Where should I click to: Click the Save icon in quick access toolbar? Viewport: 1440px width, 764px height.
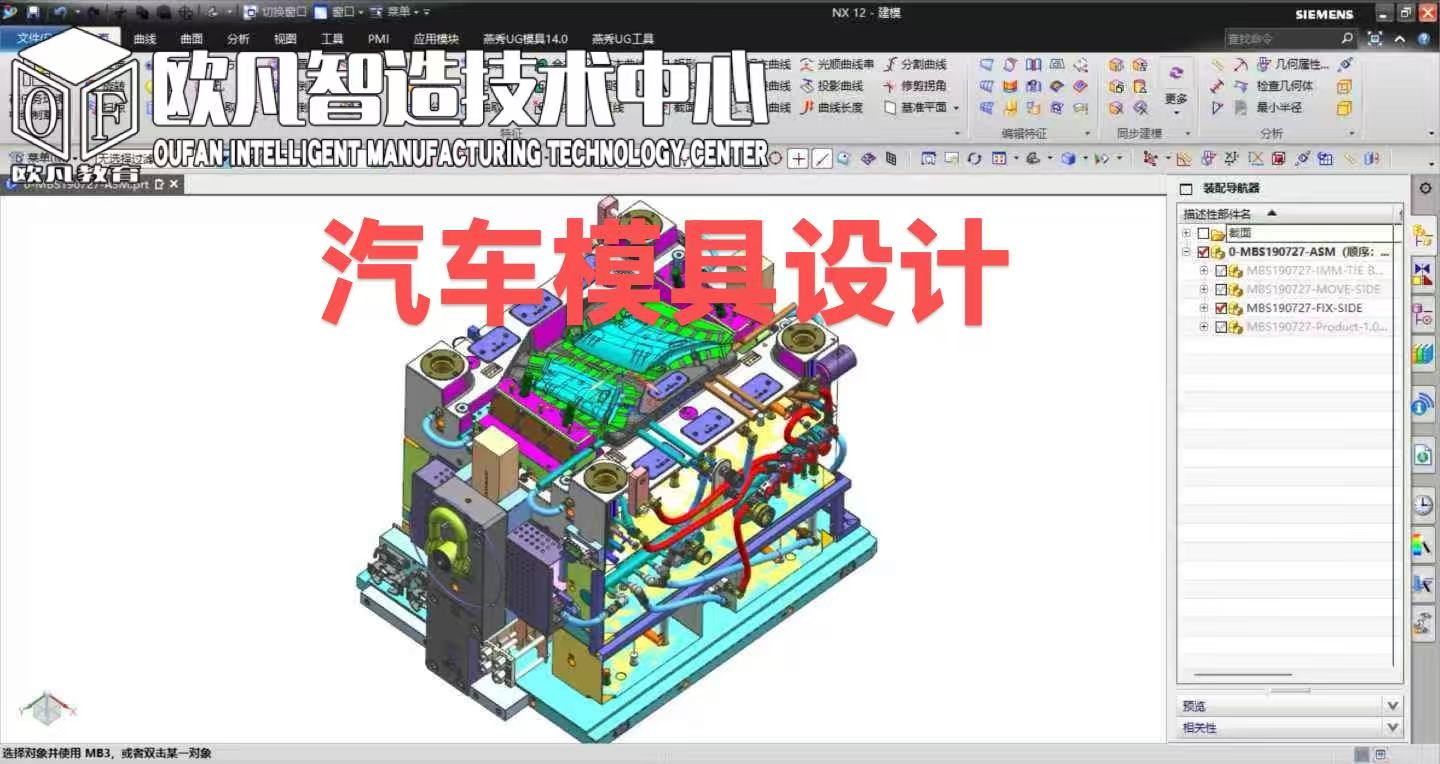33,13
